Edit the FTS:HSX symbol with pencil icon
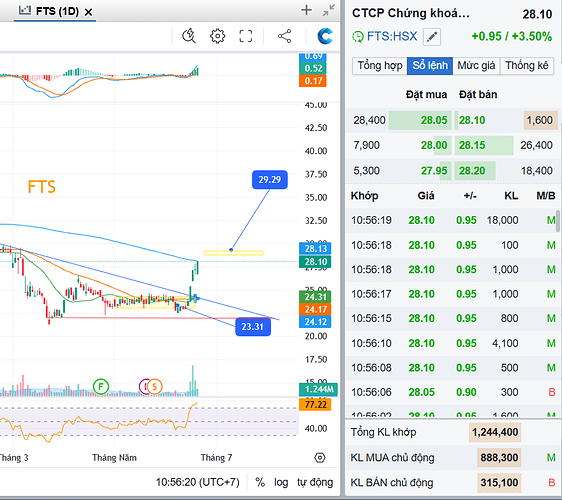This screenshot has height=500, width=562. [432, 37]
